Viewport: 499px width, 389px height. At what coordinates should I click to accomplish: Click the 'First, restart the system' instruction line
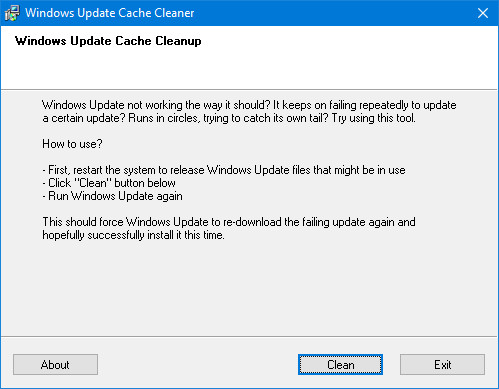pos(224,170)
